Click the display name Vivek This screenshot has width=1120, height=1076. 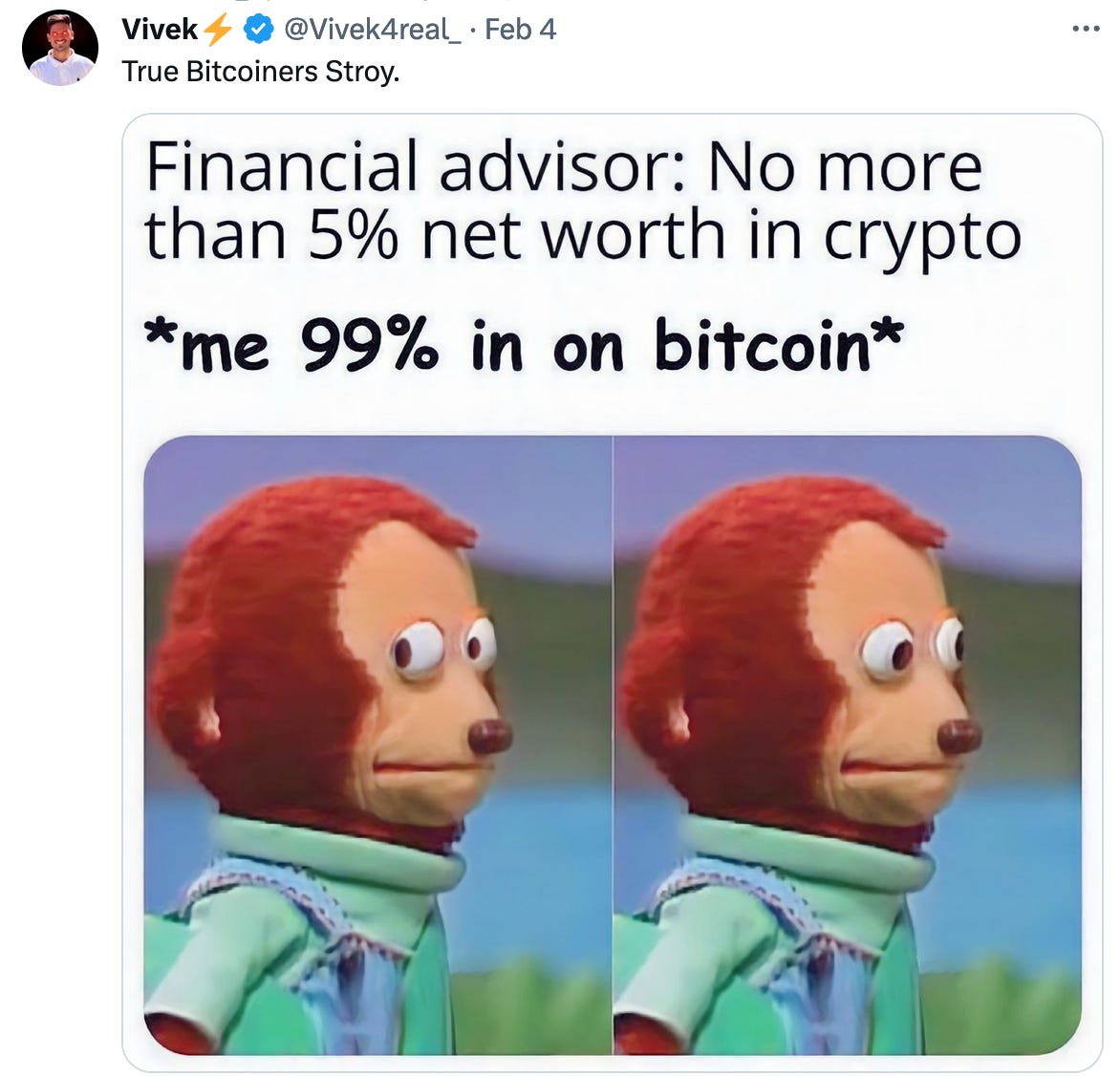pyautogui.click(x=160, y=30)
